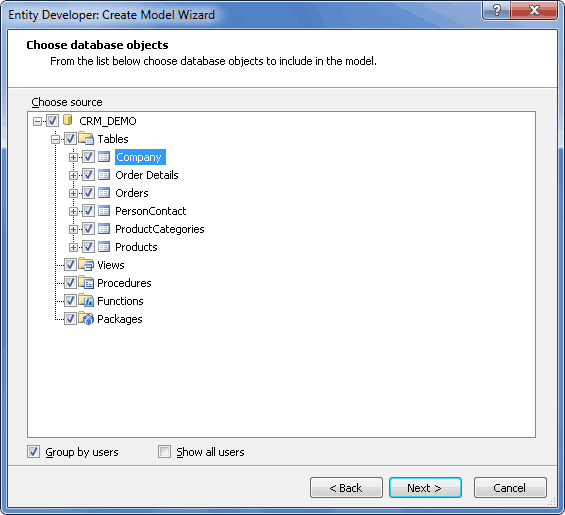Image resolution: width=565 pixels, height=515 pixels.
Task: Uncheck the Company table checkbox
Action: 88,157
